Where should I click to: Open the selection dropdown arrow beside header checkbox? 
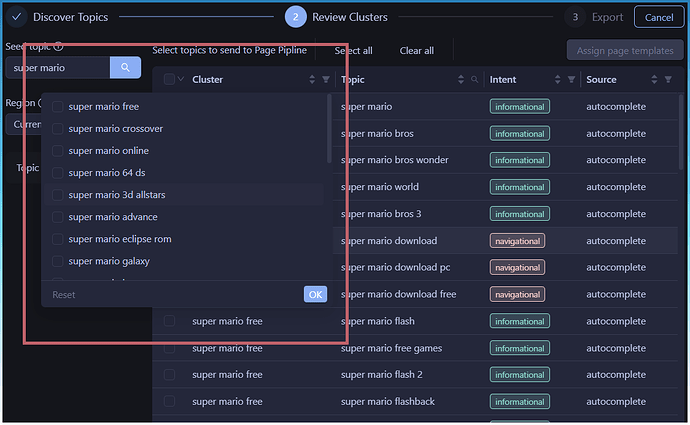[x=181, y=80]
